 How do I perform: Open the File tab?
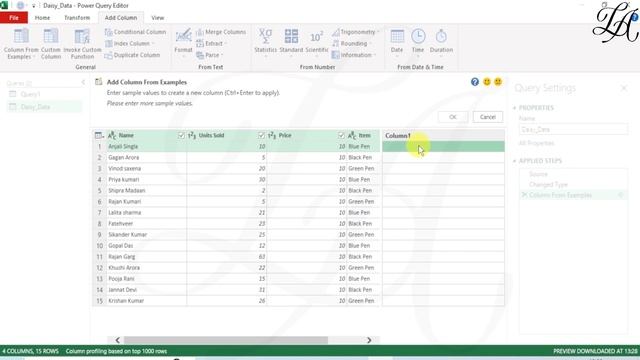14,18
